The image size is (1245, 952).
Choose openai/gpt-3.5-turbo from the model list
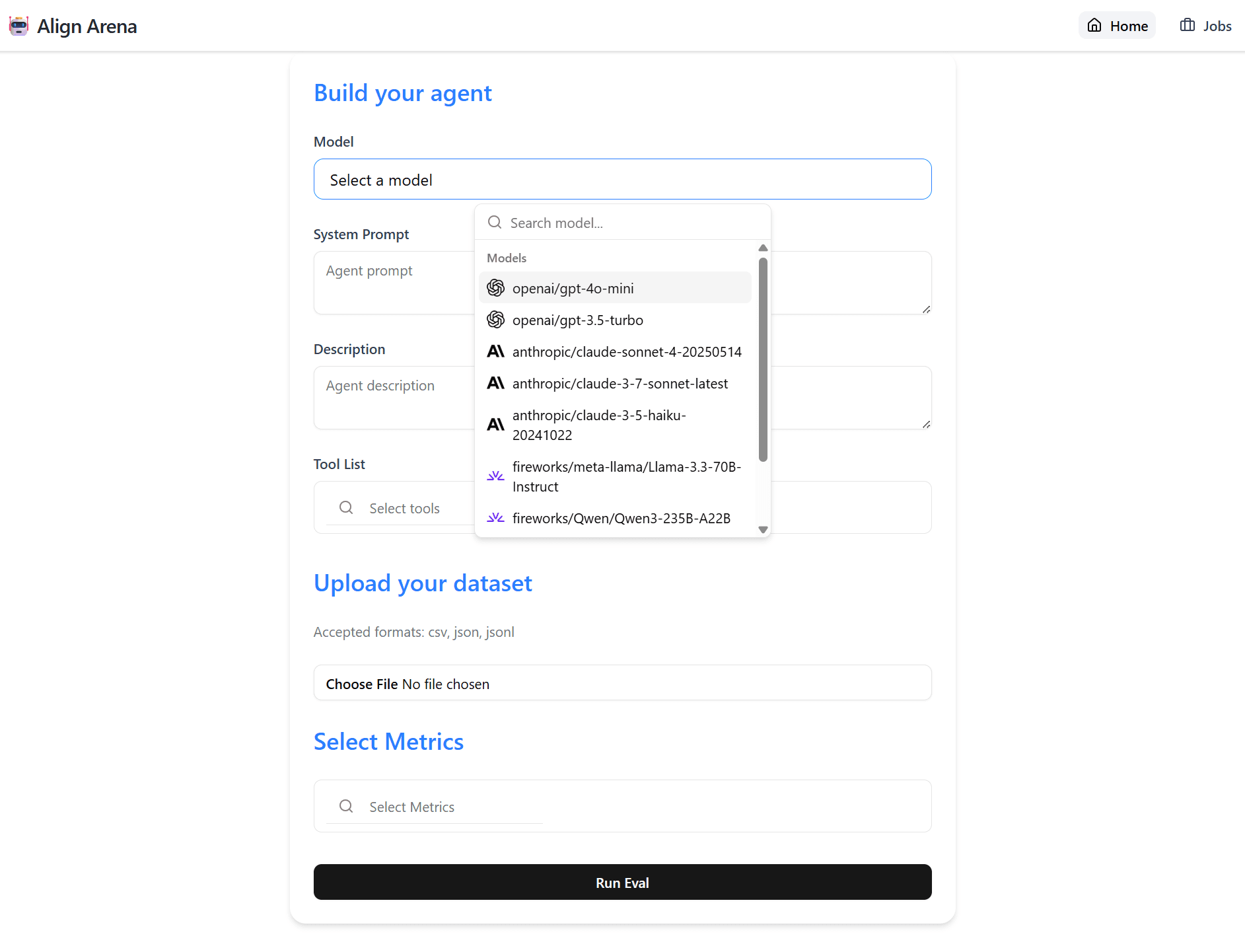tap(615, 320)
